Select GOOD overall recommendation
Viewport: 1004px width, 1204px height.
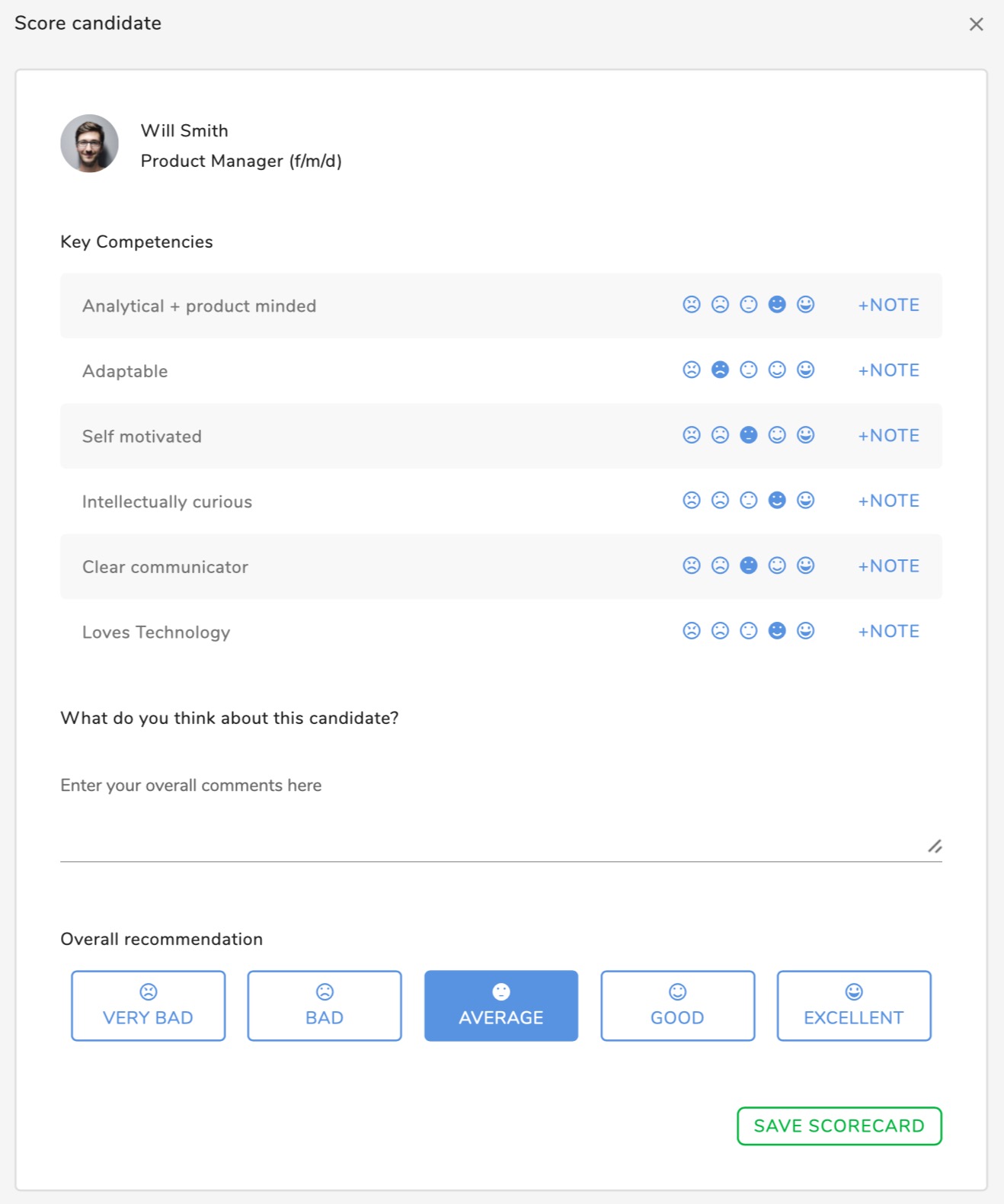[x=677, y=1006]
